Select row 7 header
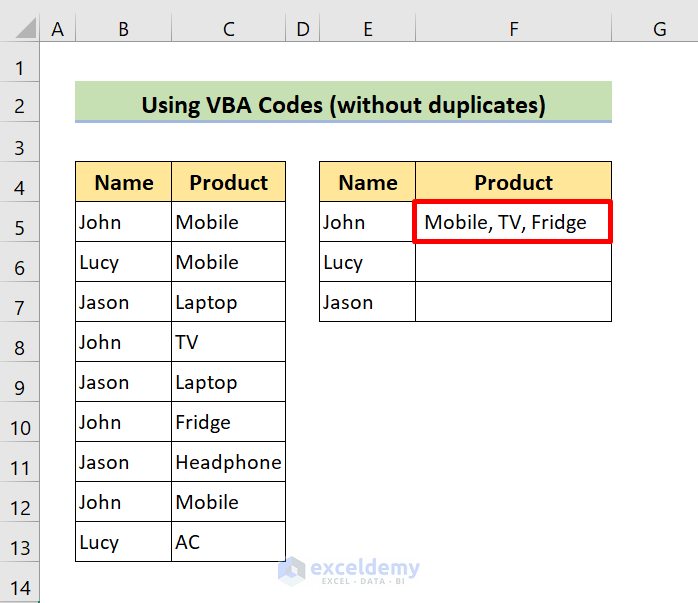 pyautogui.click(x=19, y=302)
